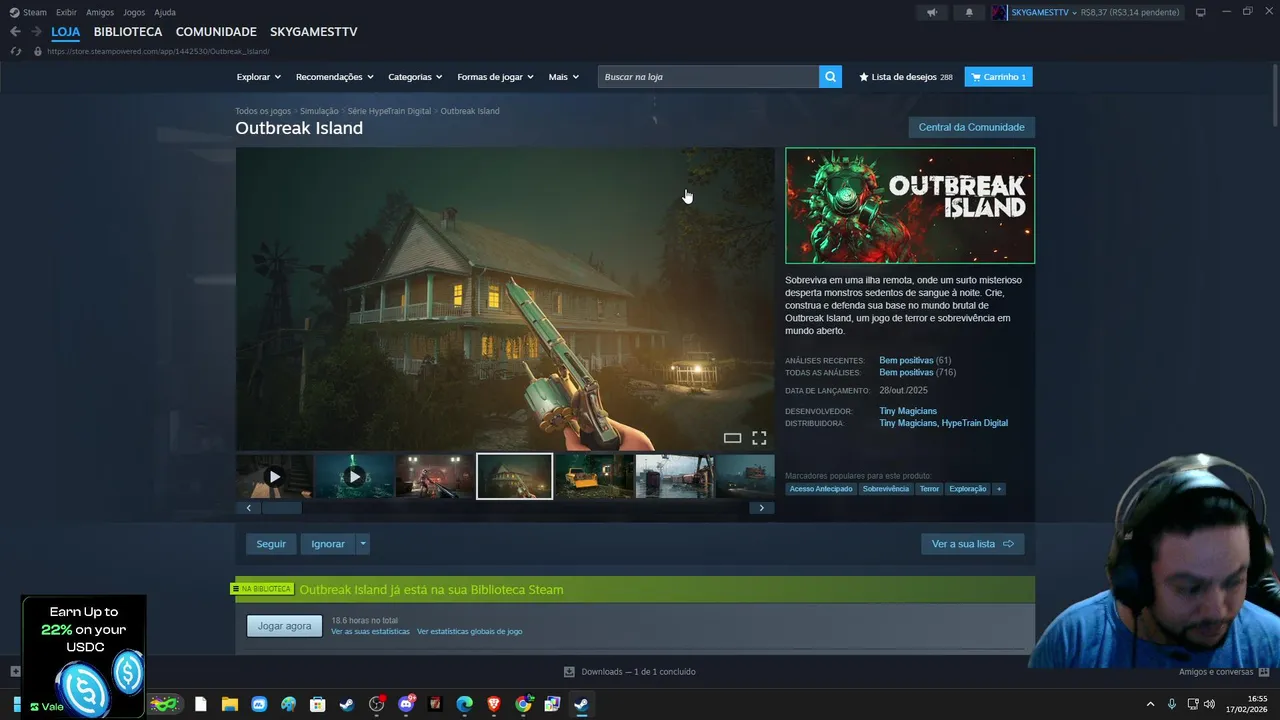Open Discord from the taskbar
This screenshot has width=1280, height=720.
coord(406,704)
